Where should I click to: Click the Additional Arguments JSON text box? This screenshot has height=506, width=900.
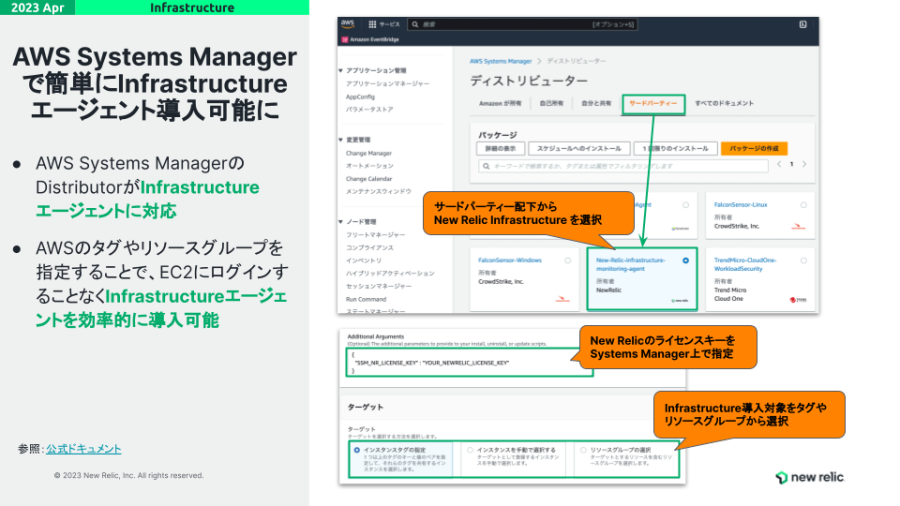pyautogui.click(x=470, y=363)
